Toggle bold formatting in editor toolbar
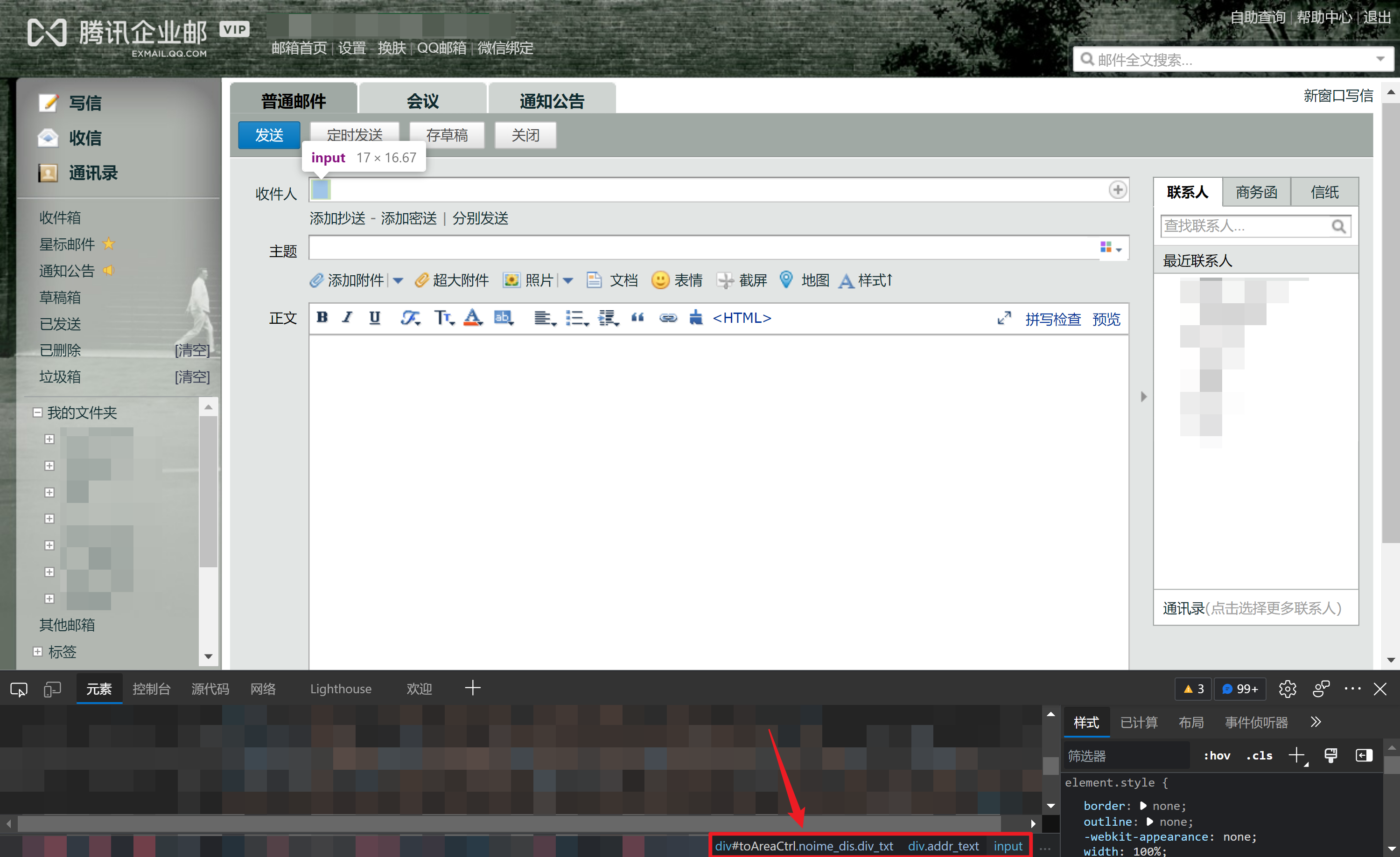Image resolution: width=1400 pixels, height=857 pixels. pyautogui.click(x=322, y=318)
